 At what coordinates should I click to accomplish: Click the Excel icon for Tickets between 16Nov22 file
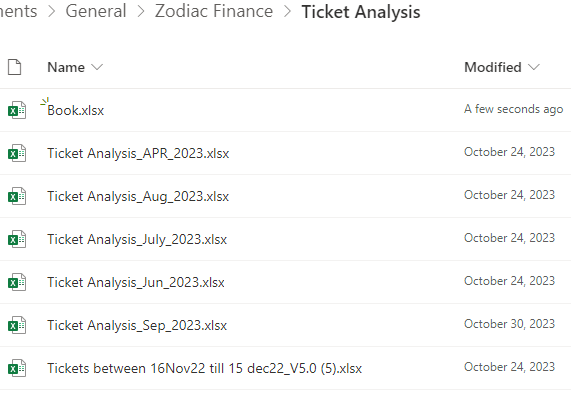coord(17,368)
